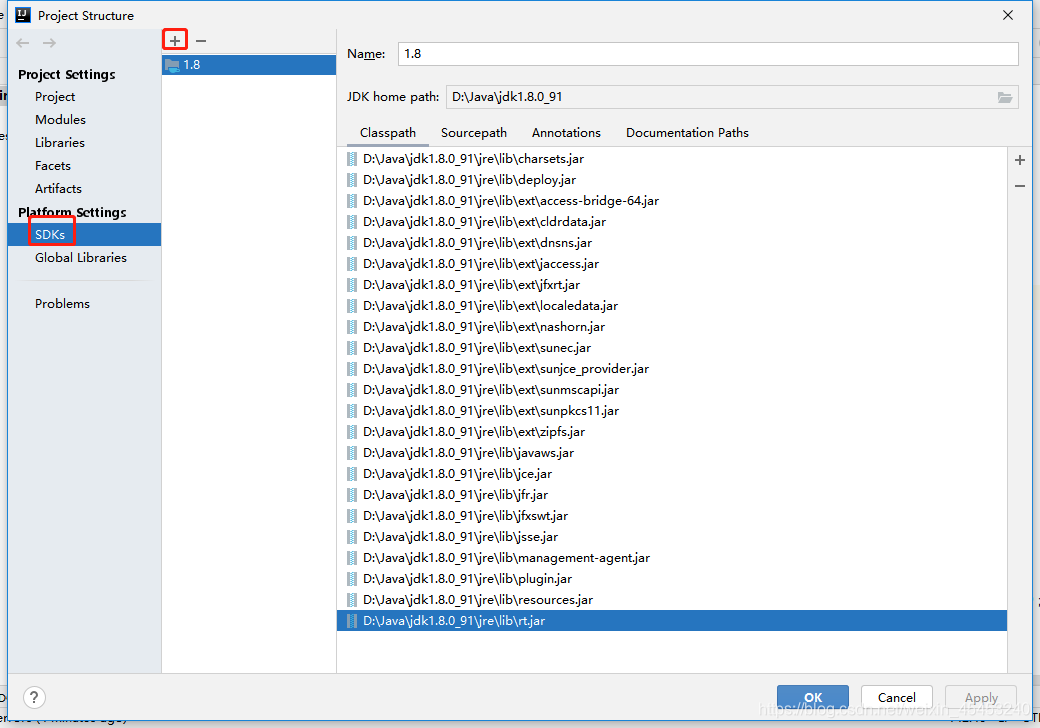Screen dimensions: 1040x728
Task: Go forward with the right arrow
Action: (49, 43)
